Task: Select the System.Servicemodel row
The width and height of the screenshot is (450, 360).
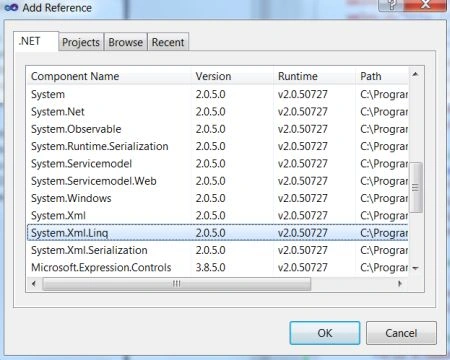Action: pos(217,164)
